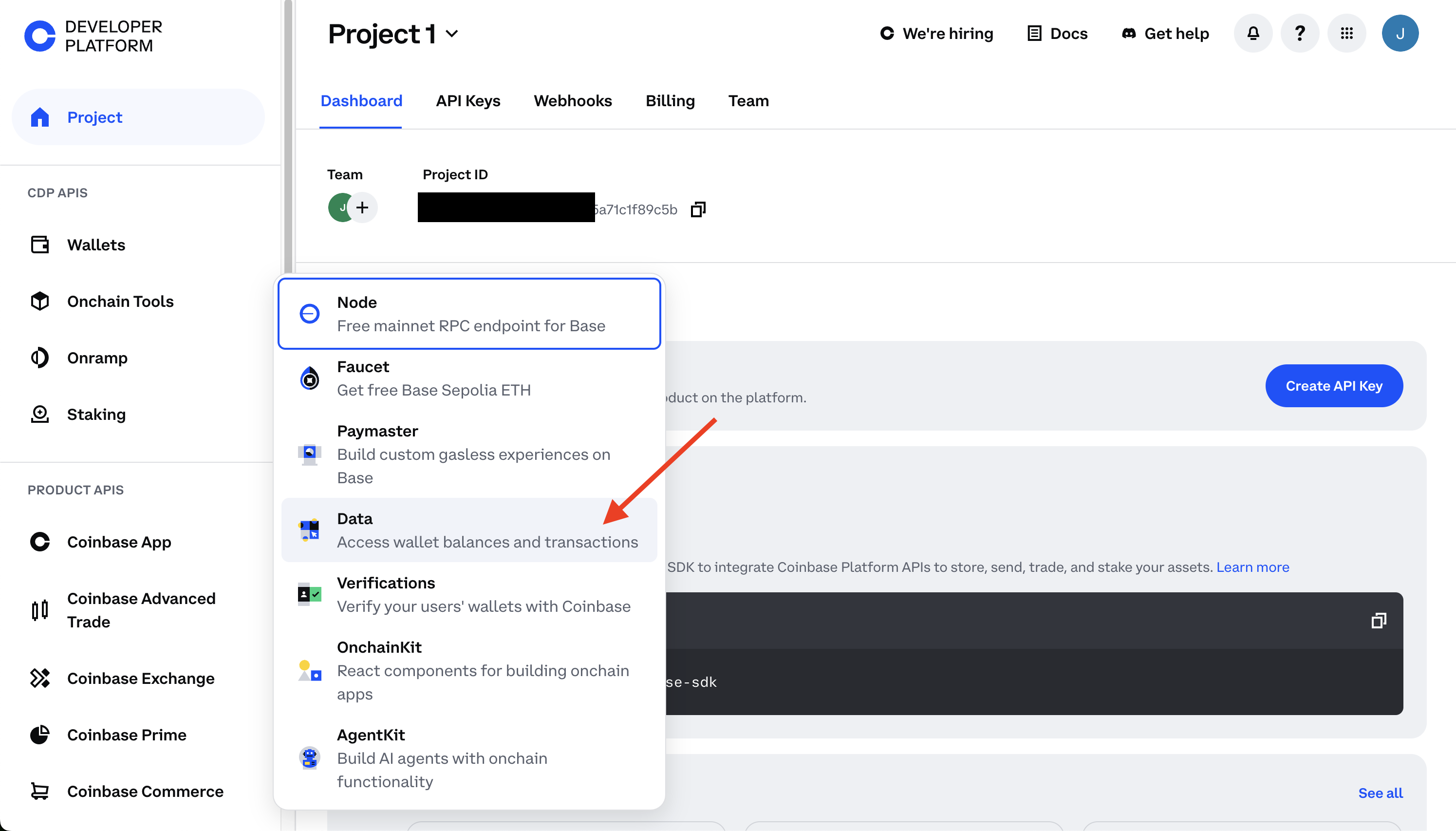Open Coinbase Prime section
The image size is (1456, 831).
(x=138, y=735)
